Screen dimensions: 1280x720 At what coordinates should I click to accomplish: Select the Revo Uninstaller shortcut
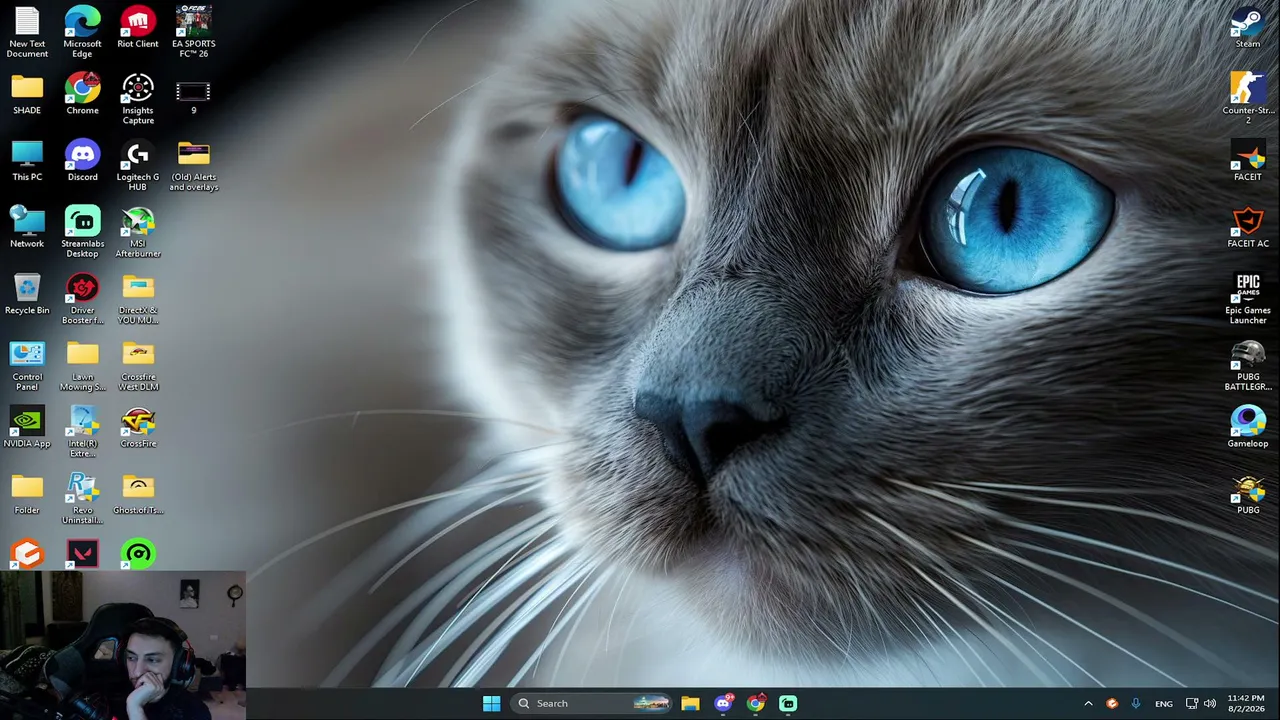pos(82,499)
